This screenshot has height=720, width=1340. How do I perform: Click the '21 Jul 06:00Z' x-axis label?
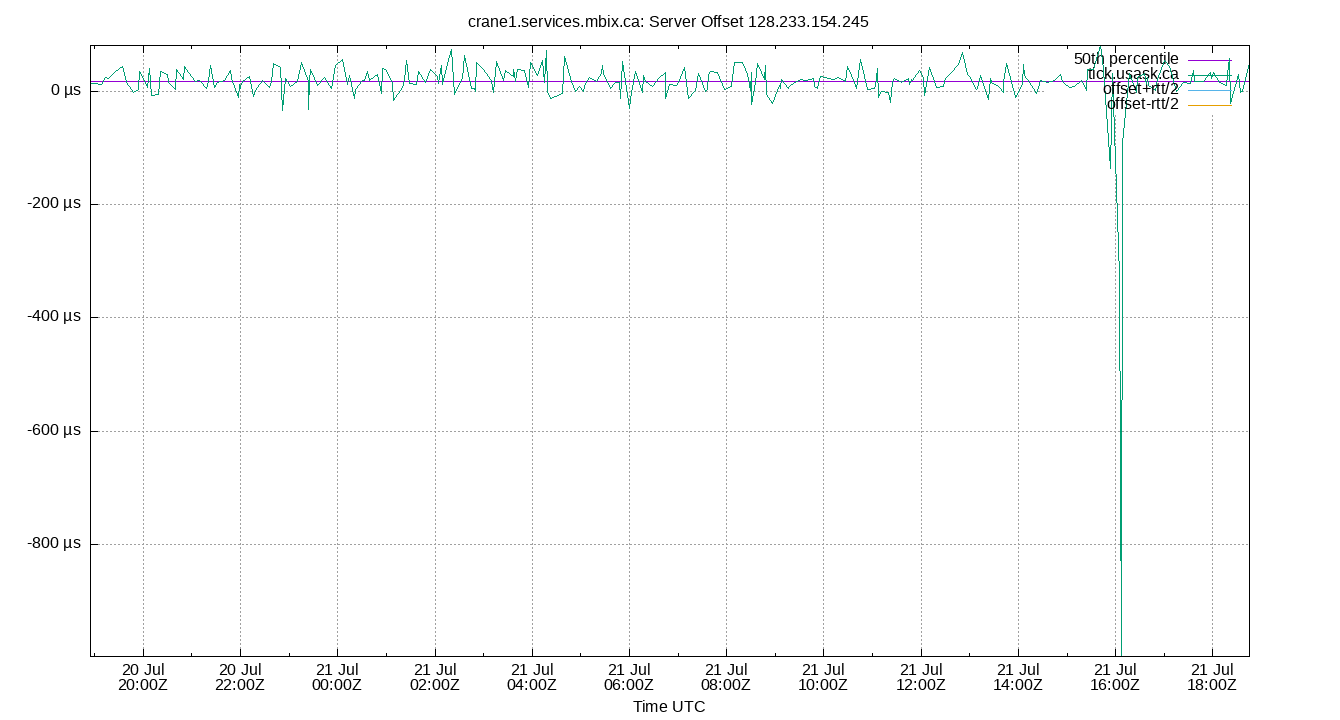click(x=629, y=677)
